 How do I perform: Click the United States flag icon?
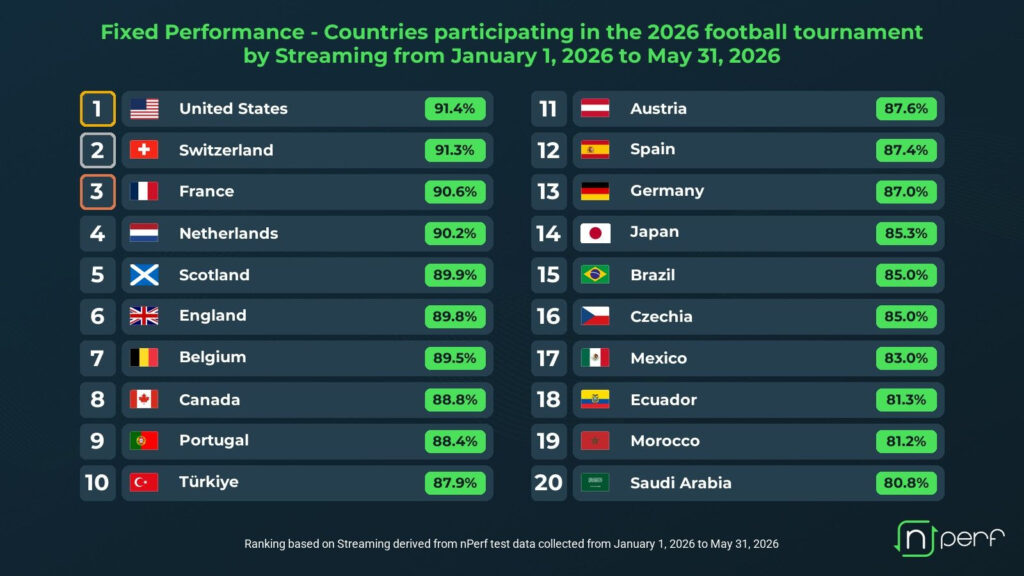[x=144, y=108]
